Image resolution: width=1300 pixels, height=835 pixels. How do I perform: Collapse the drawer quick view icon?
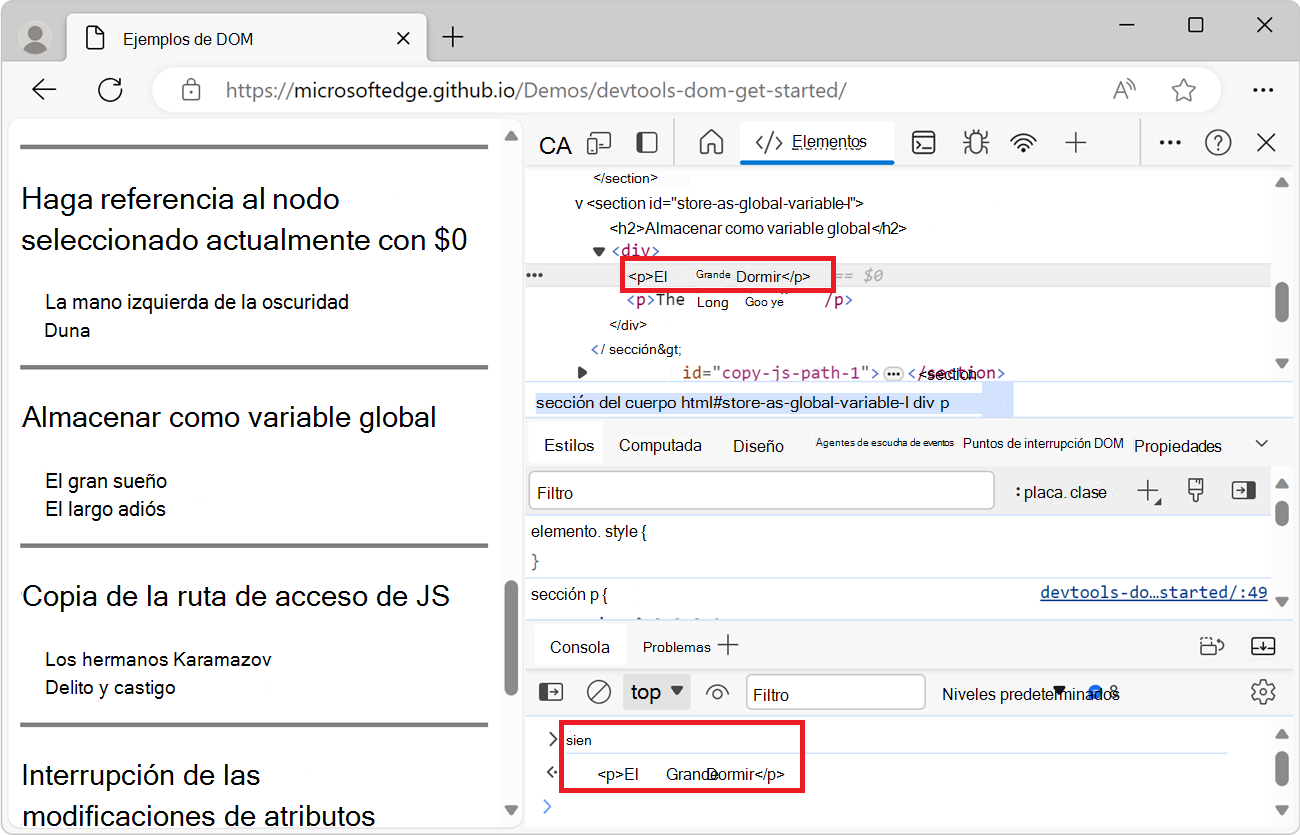1263,647
